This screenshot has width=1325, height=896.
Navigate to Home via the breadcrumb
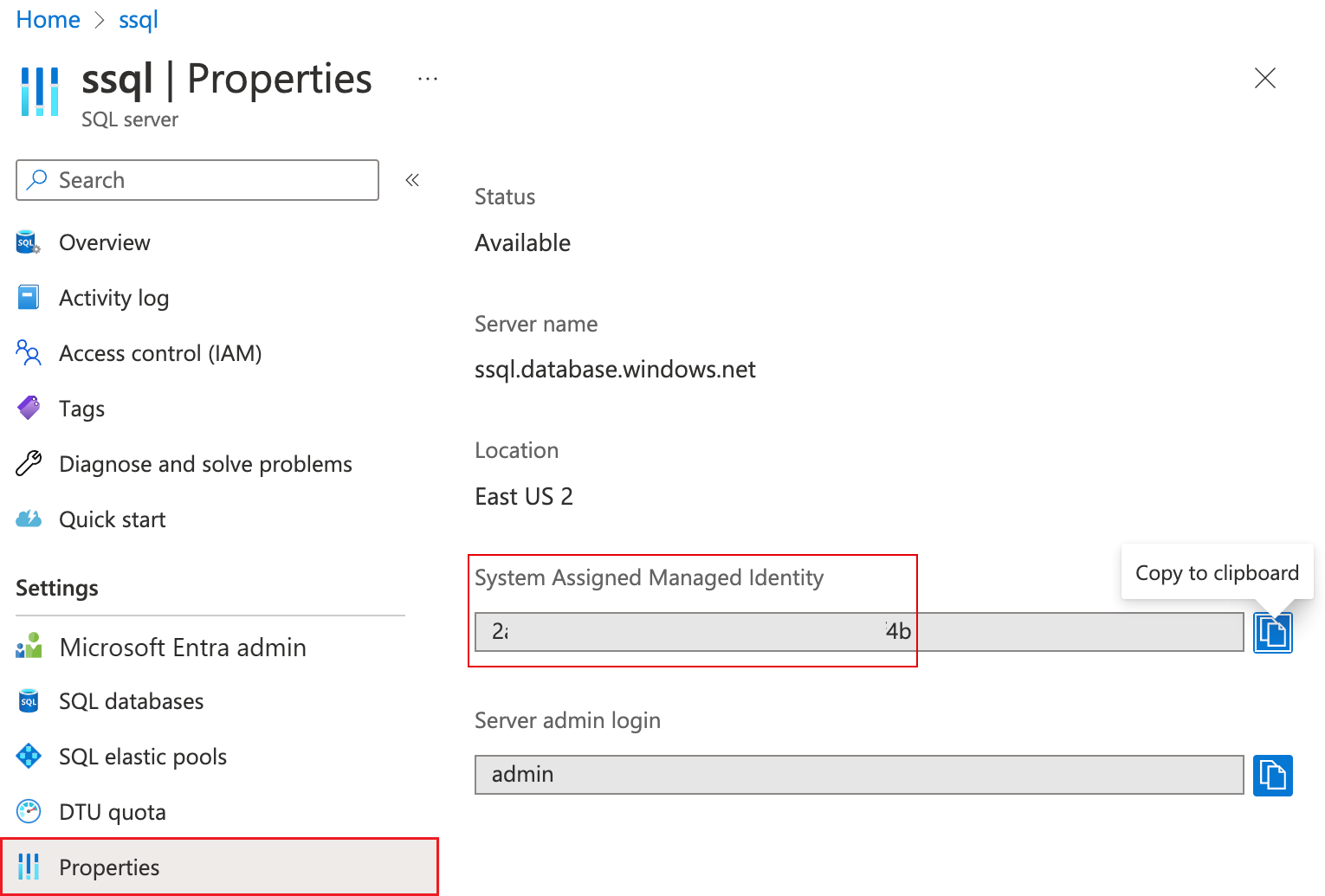48,19
